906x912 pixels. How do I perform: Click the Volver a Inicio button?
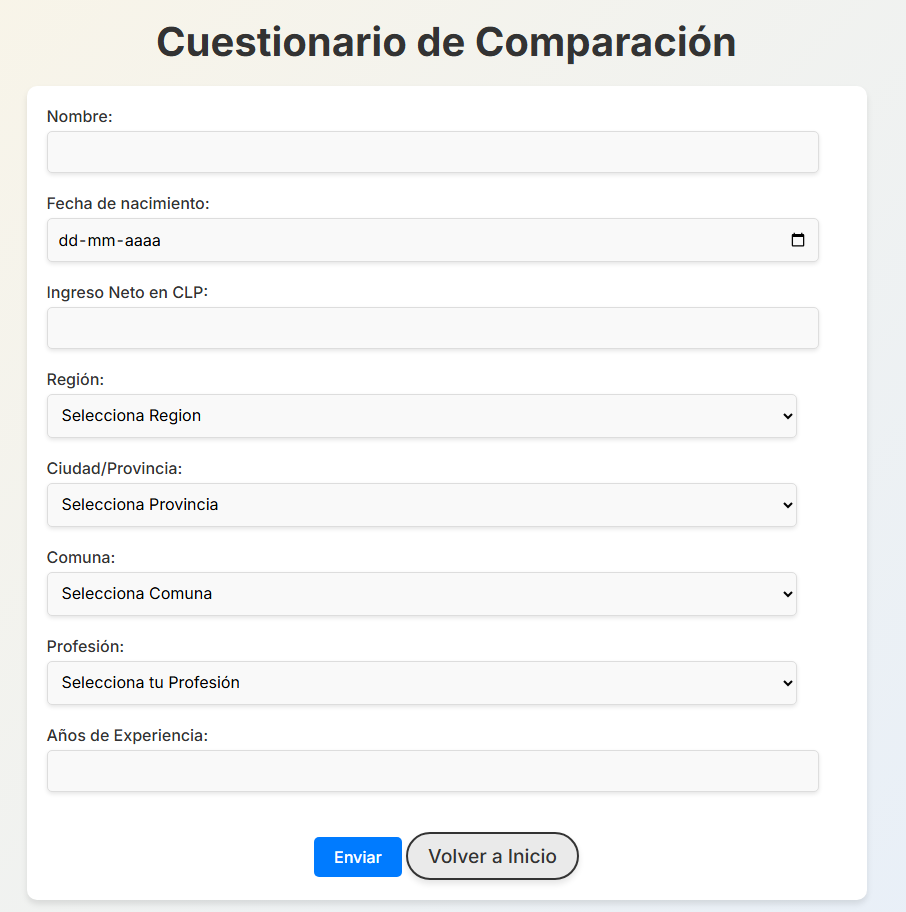(x=492, y=856)
